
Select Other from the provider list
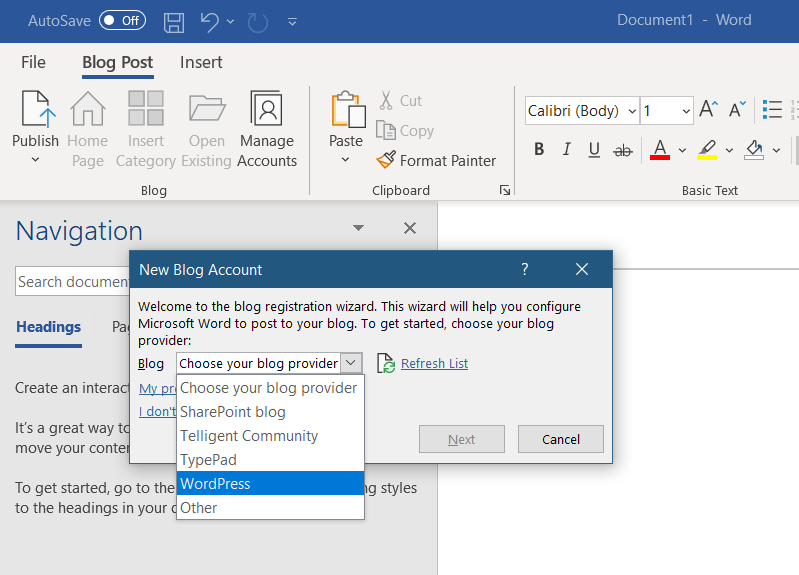pos(270,508)
